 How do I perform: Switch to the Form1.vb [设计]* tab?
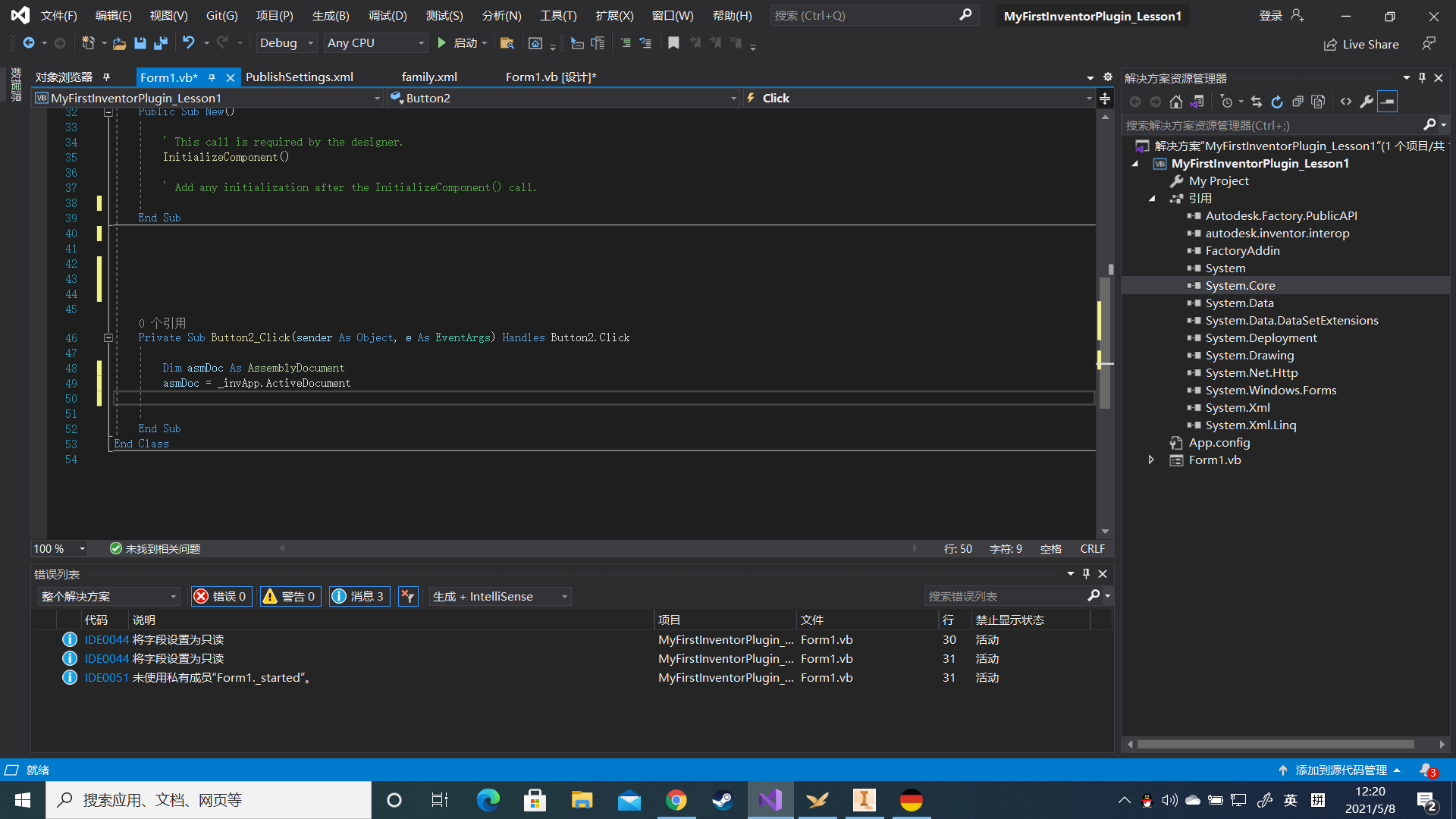(551, 77)
